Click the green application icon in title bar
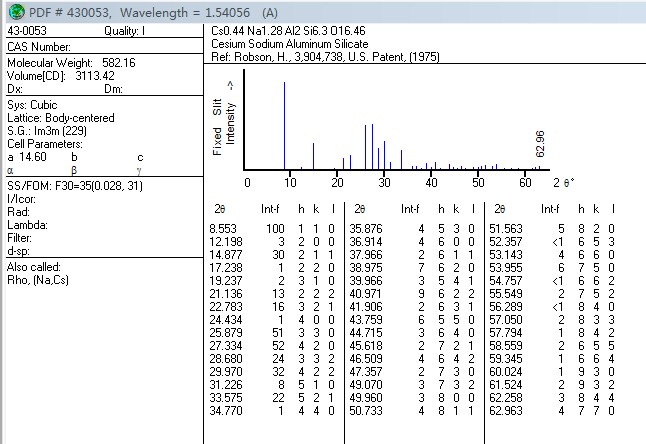 [16, 12]
